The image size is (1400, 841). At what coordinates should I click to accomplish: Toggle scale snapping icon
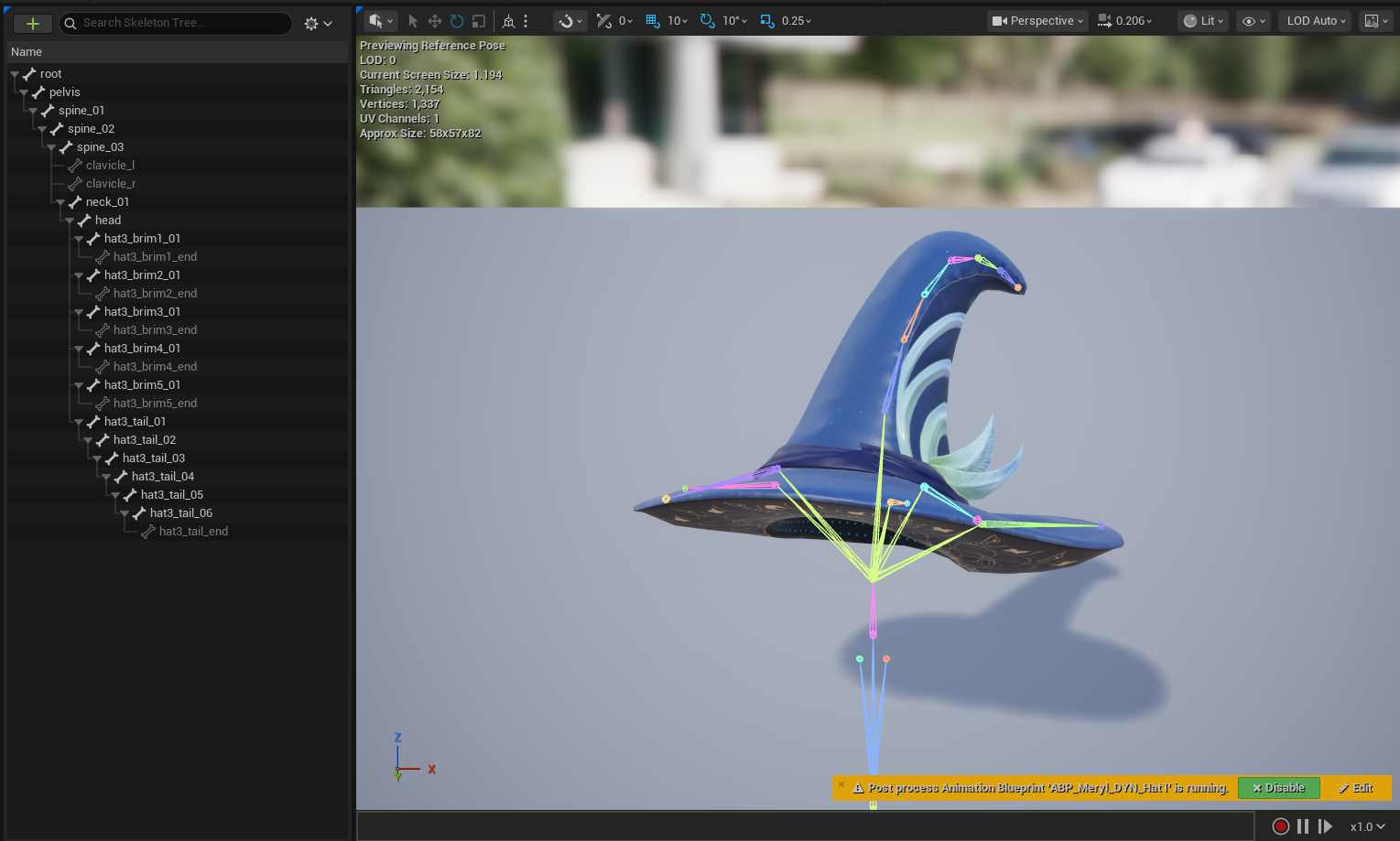click(x=767, y=21)
